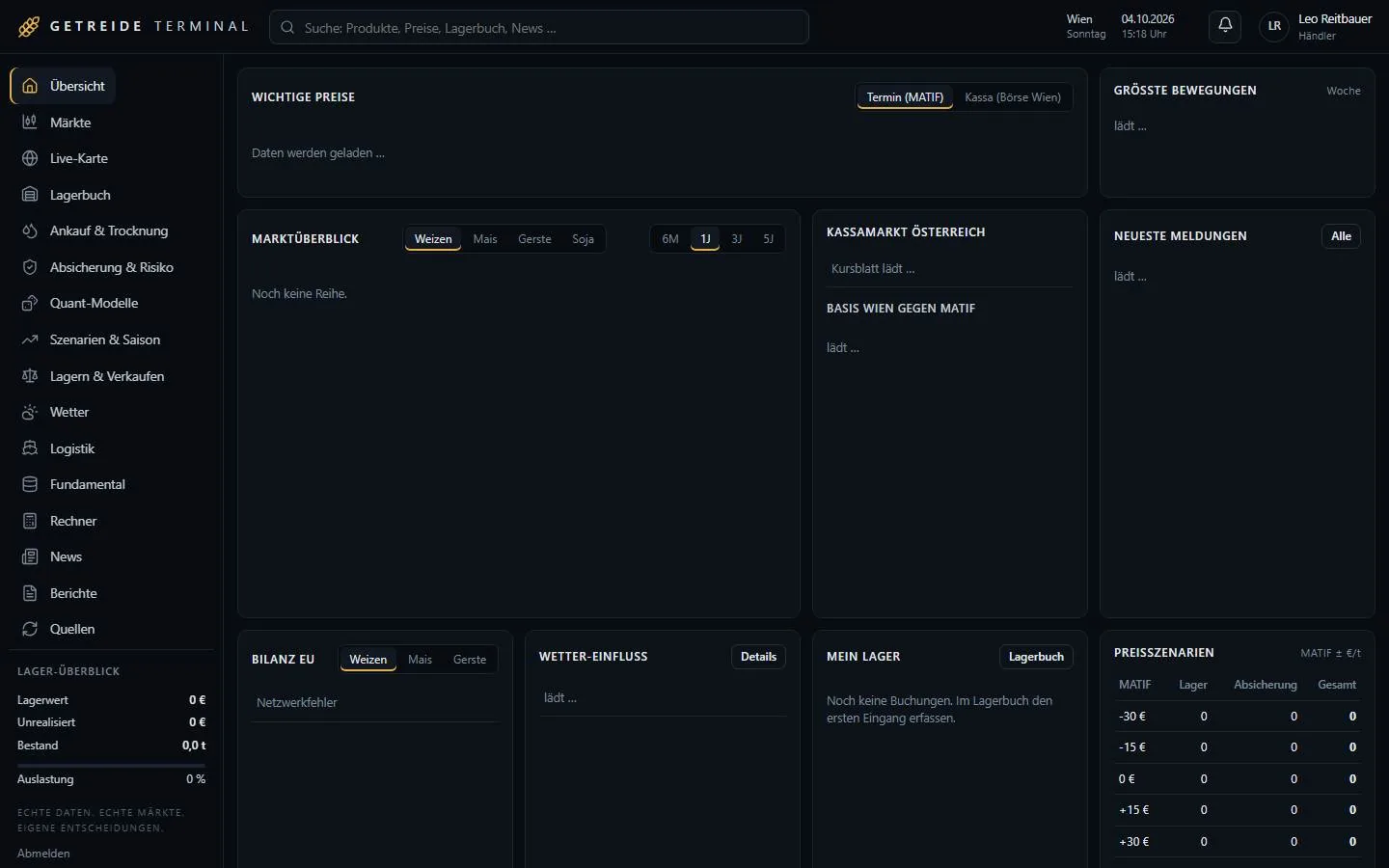Viewport: 1389px width, 868px height.
Task: Set market chart range to 6M
Action: tap(670, 239)
